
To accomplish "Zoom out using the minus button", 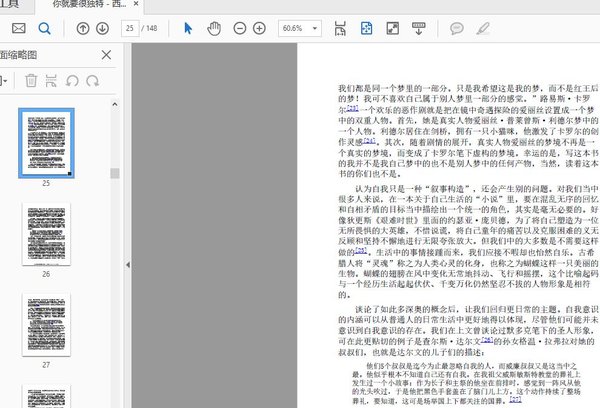I will click(x=239, y=29).
